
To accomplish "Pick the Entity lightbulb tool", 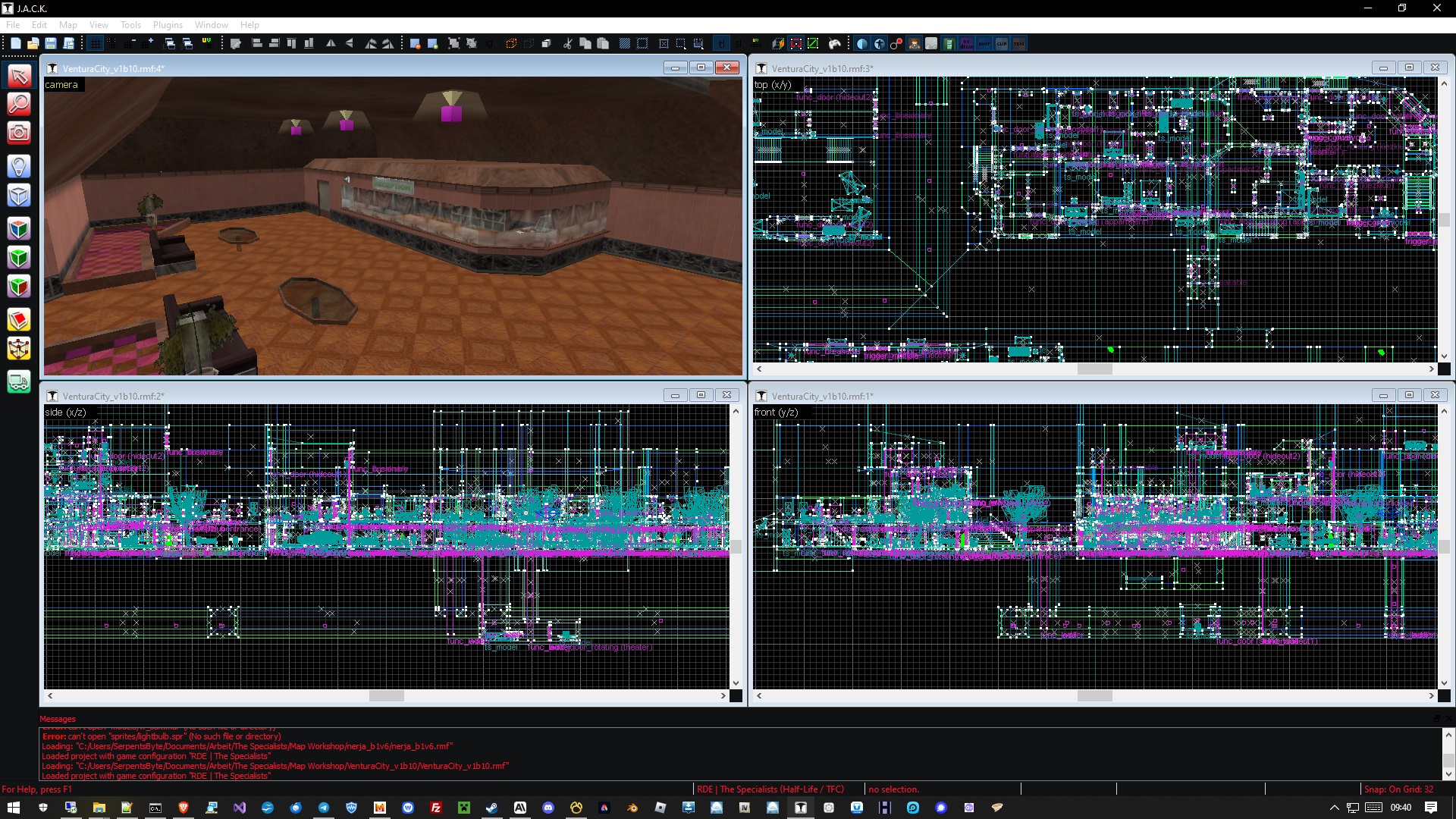I will coord(19,166).
